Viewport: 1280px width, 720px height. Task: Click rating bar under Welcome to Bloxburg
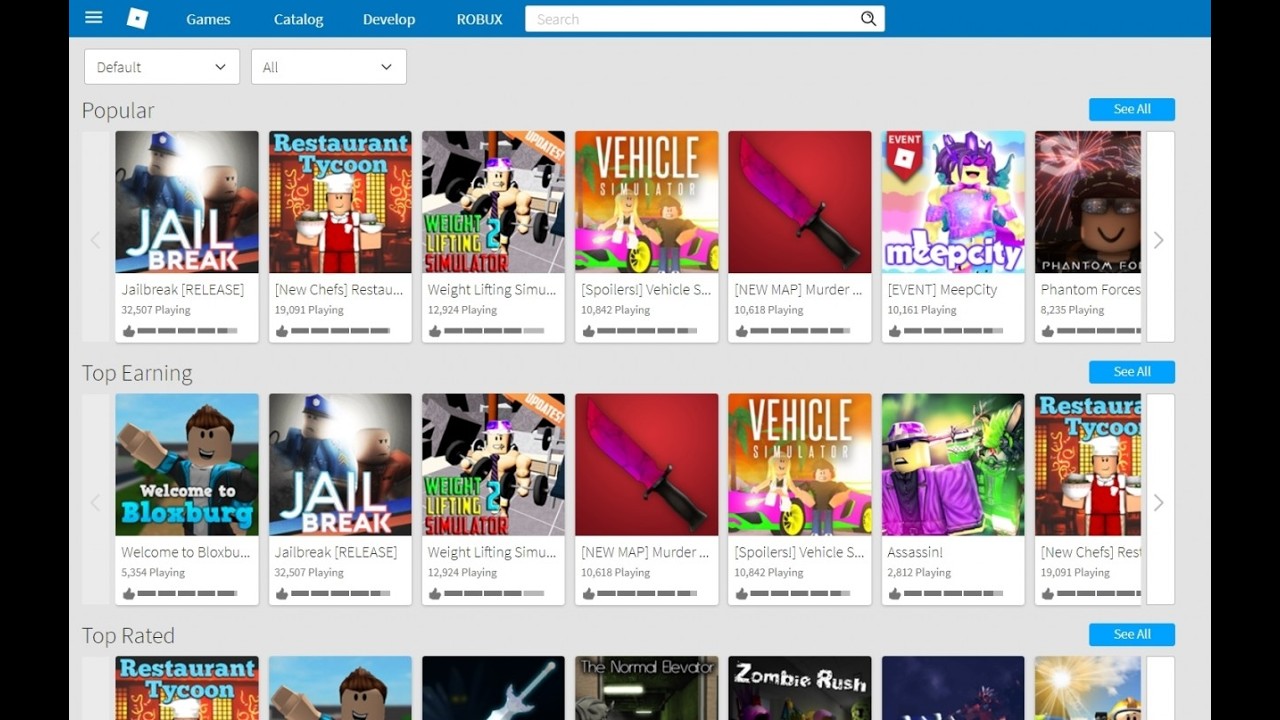pyautogui.click(x=188, y=594)
